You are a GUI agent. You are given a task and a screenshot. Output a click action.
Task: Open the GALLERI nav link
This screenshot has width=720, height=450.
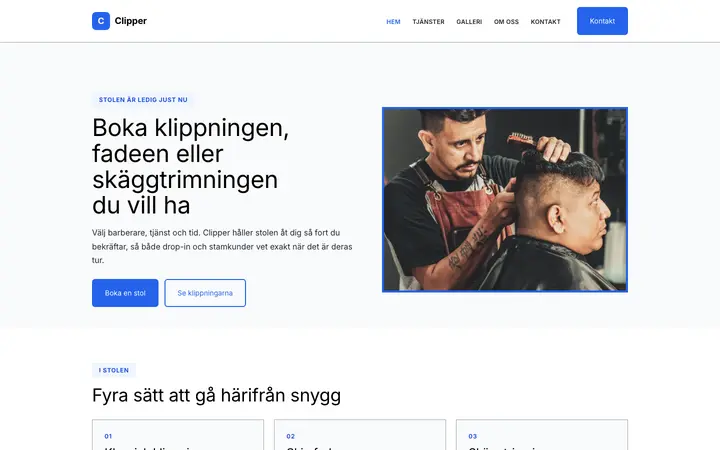(469, 22)
